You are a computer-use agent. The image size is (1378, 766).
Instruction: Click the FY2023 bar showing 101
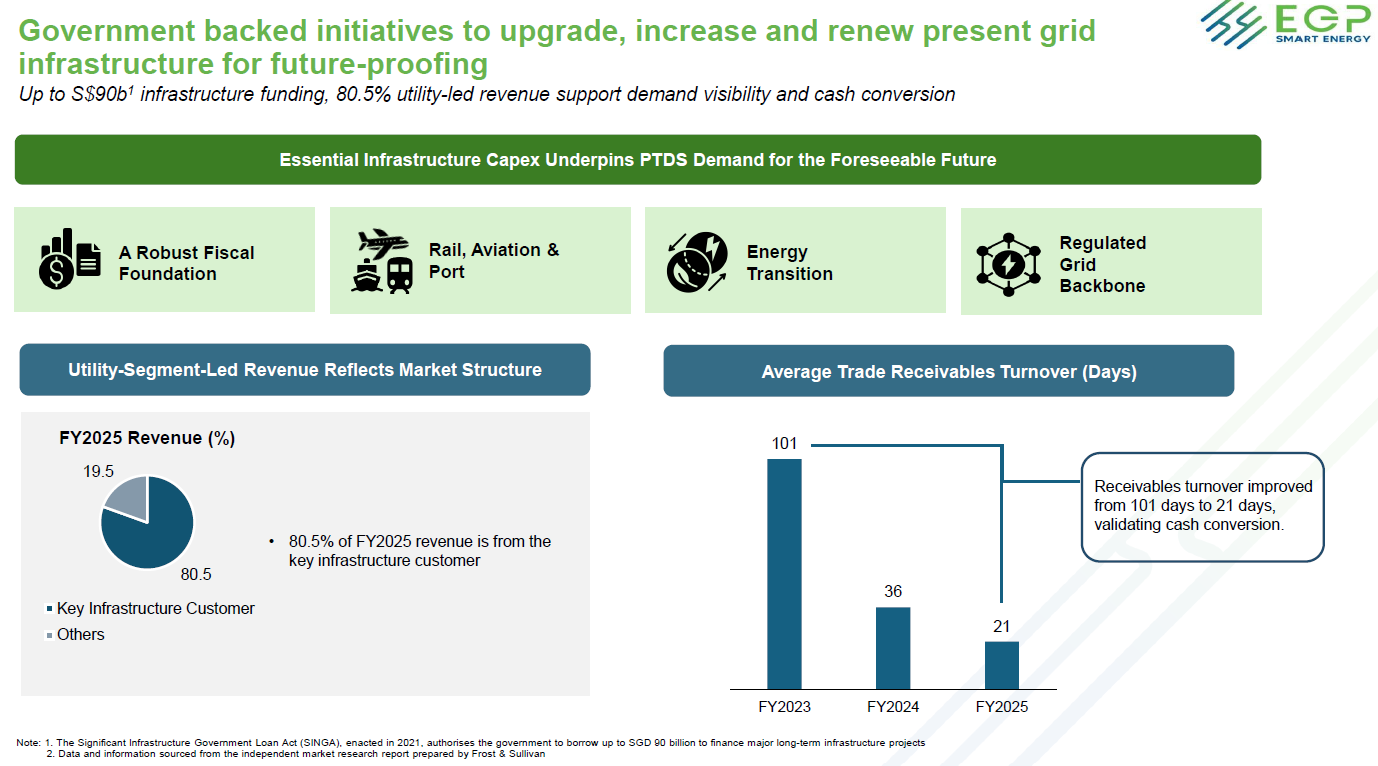pyautogui.click(x=784, y=573)
